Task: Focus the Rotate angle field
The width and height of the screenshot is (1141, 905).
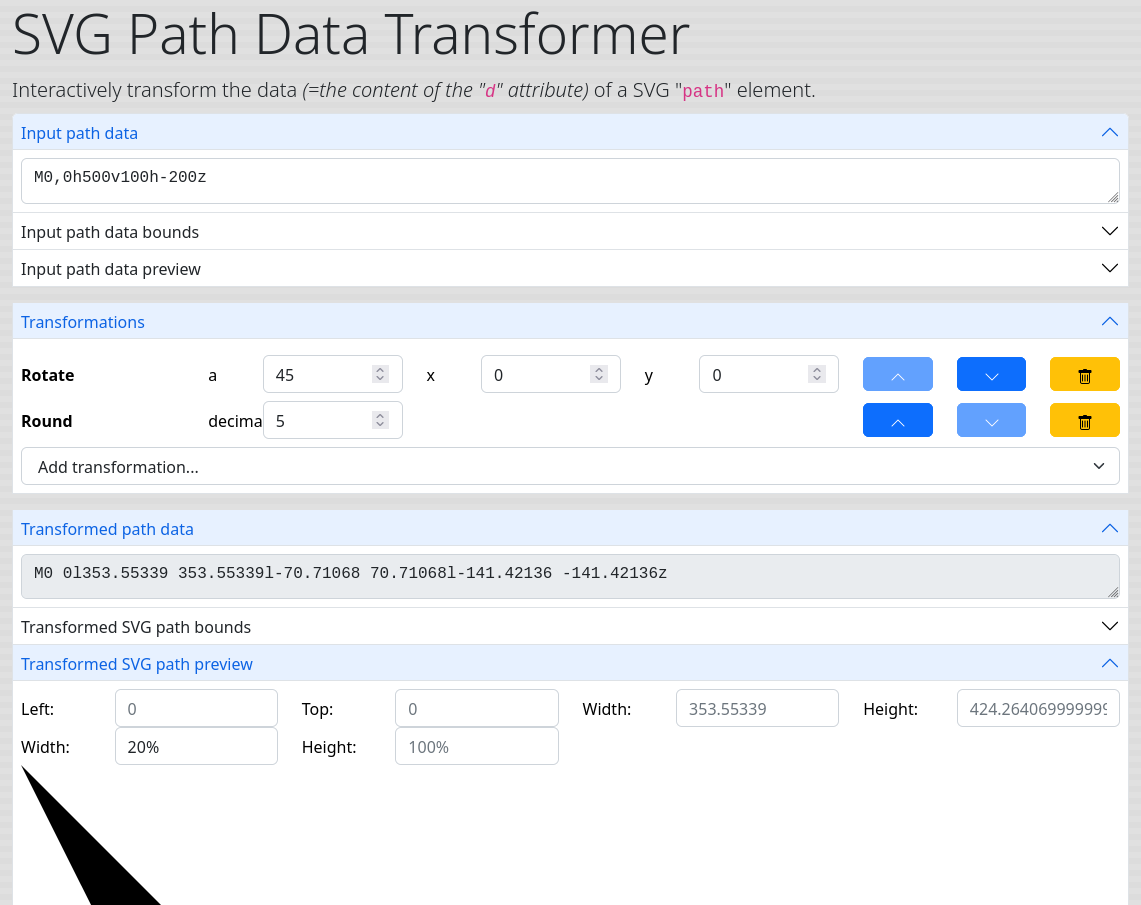Action: [333, 374]
